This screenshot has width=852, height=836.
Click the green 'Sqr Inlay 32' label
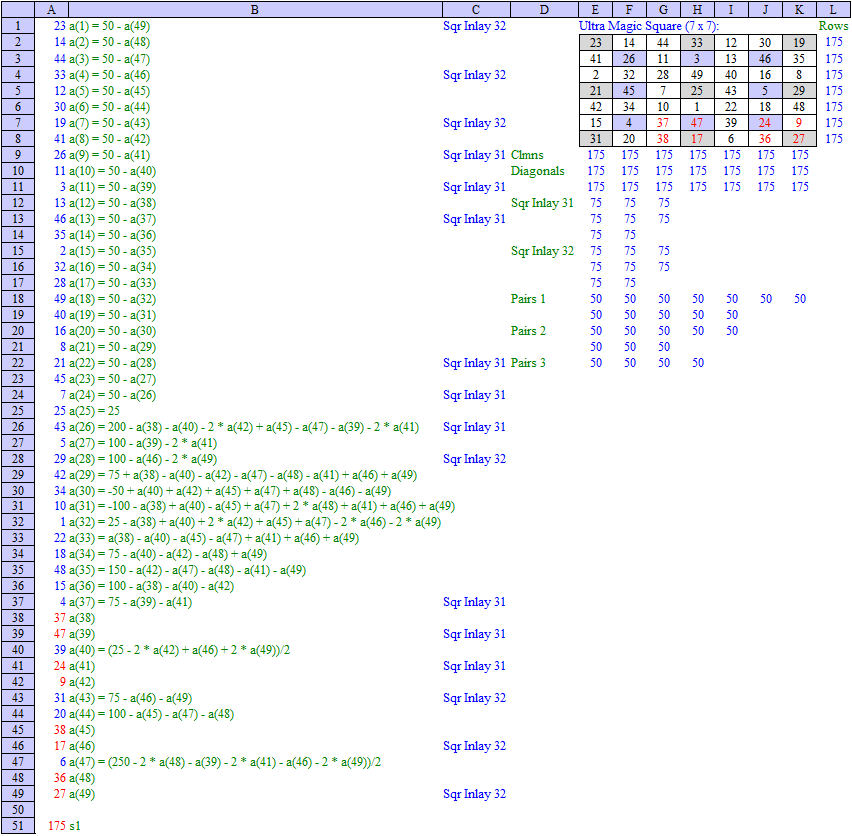pos(542,251)
